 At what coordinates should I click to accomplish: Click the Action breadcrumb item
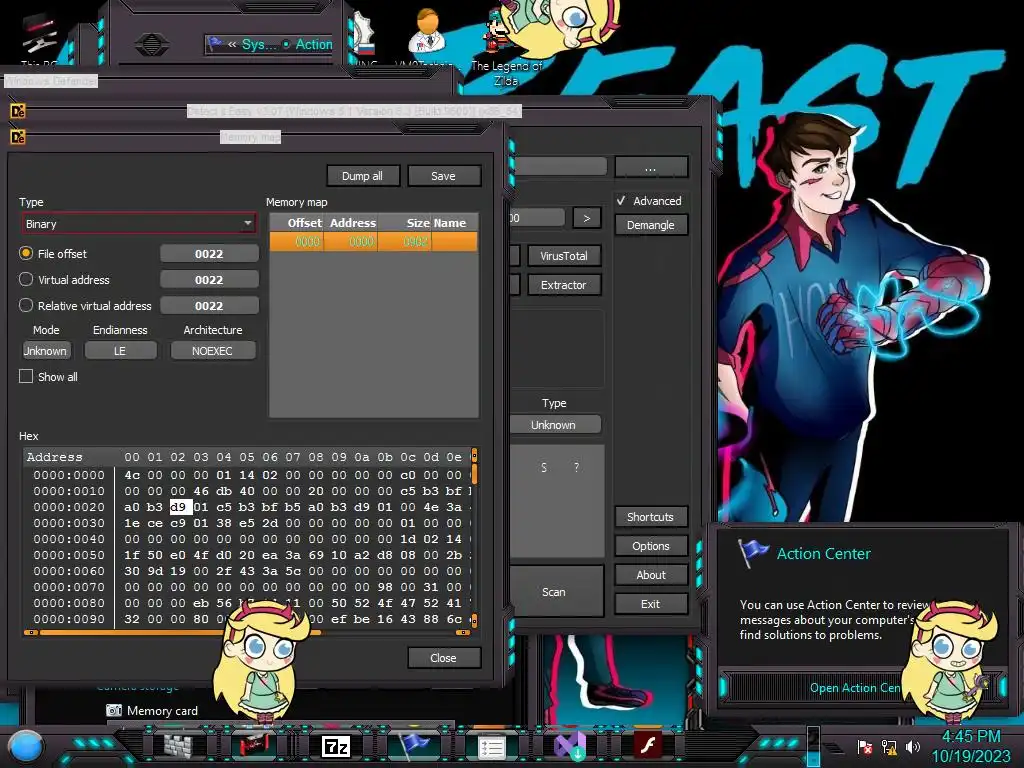coord(313,44)
